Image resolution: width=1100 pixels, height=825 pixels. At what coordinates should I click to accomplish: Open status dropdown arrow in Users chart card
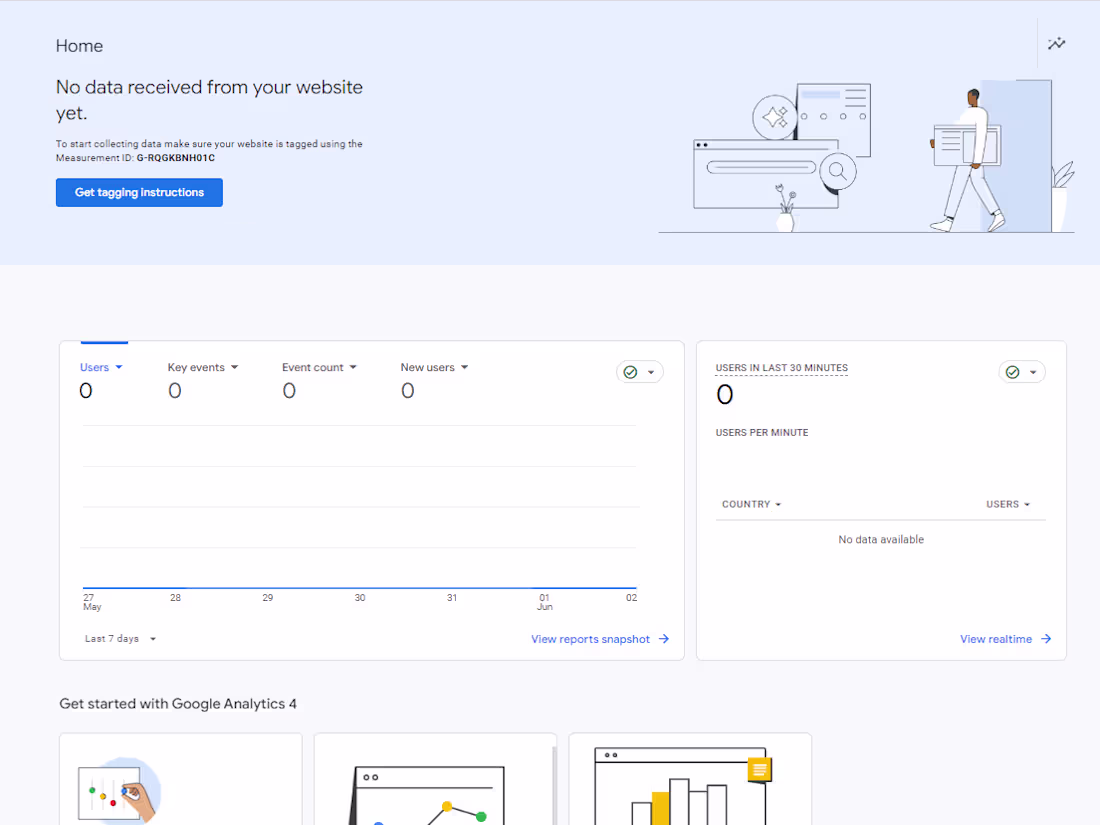click(651, 373)
